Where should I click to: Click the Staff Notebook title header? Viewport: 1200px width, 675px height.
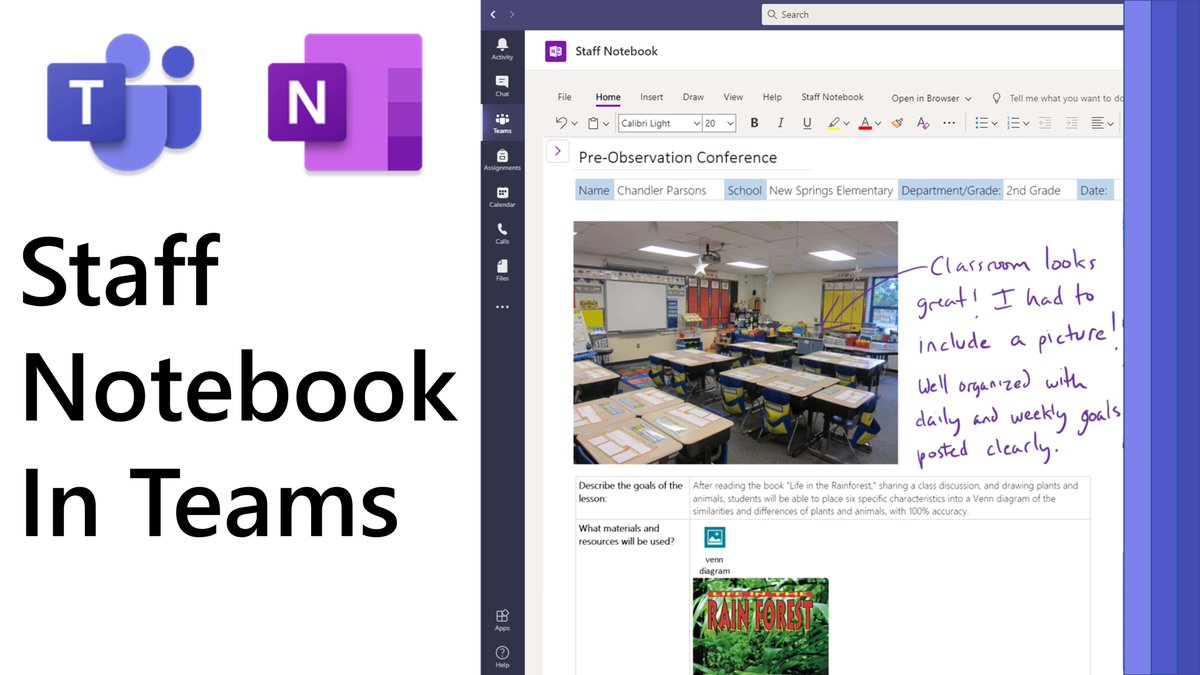pyautogui.click(x=616, y=51)
